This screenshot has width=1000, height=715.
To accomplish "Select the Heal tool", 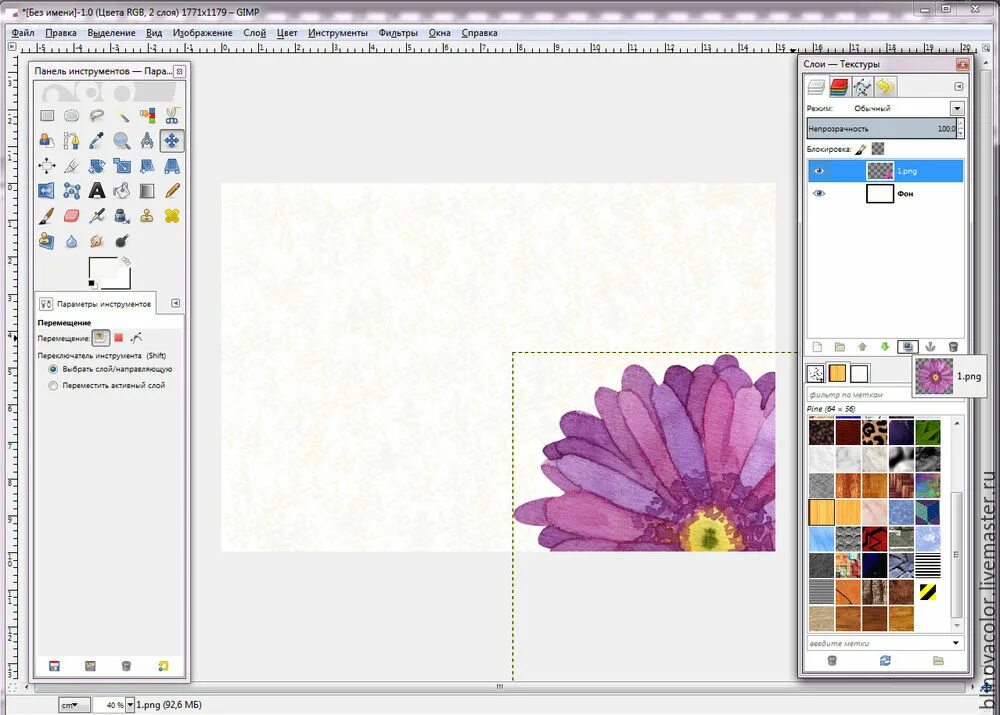I will (x=172, y=216).
